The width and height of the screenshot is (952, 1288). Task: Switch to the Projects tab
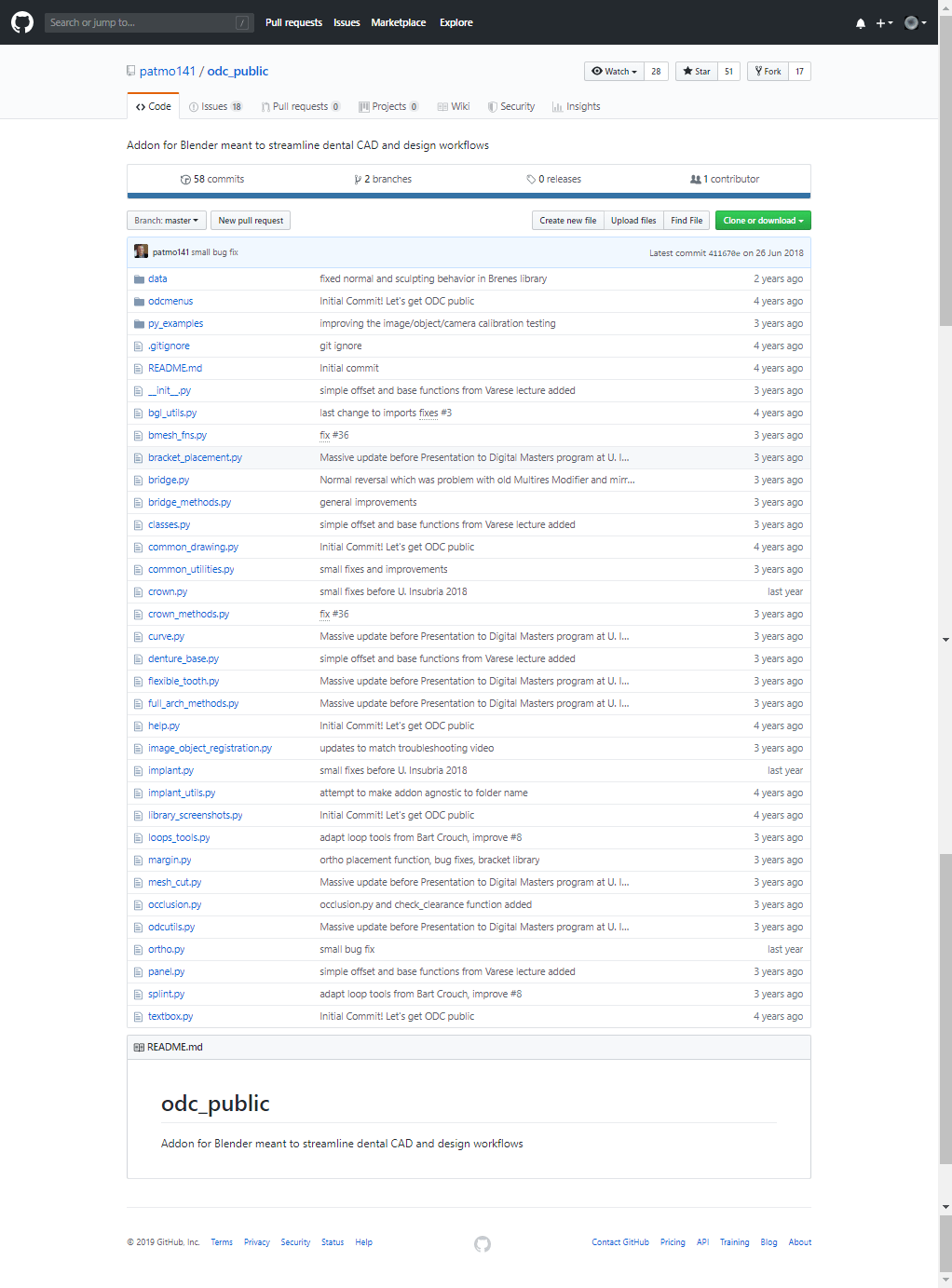coord(388,106)
